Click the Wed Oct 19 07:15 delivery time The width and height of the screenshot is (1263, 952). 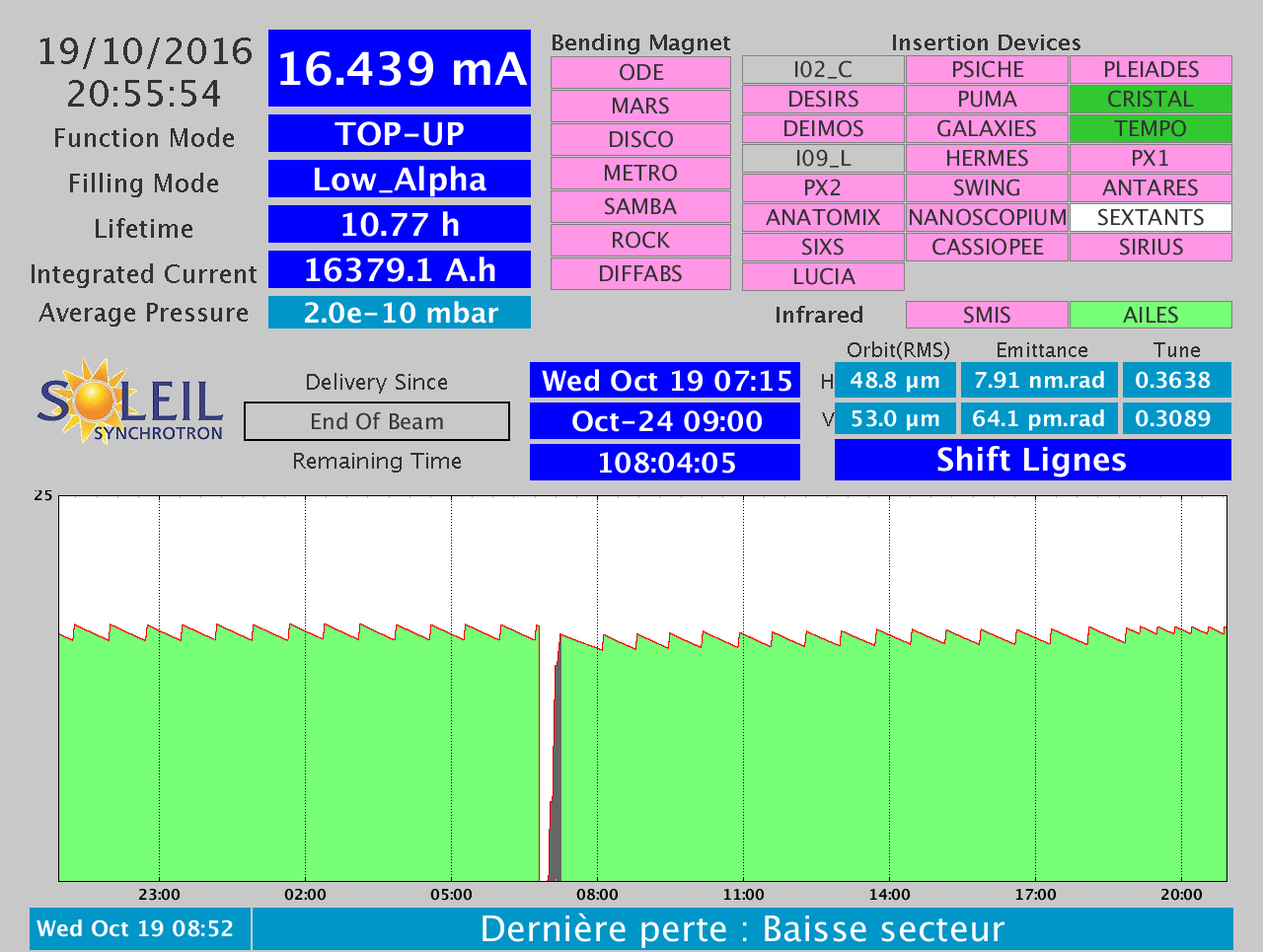click(665, 381)
